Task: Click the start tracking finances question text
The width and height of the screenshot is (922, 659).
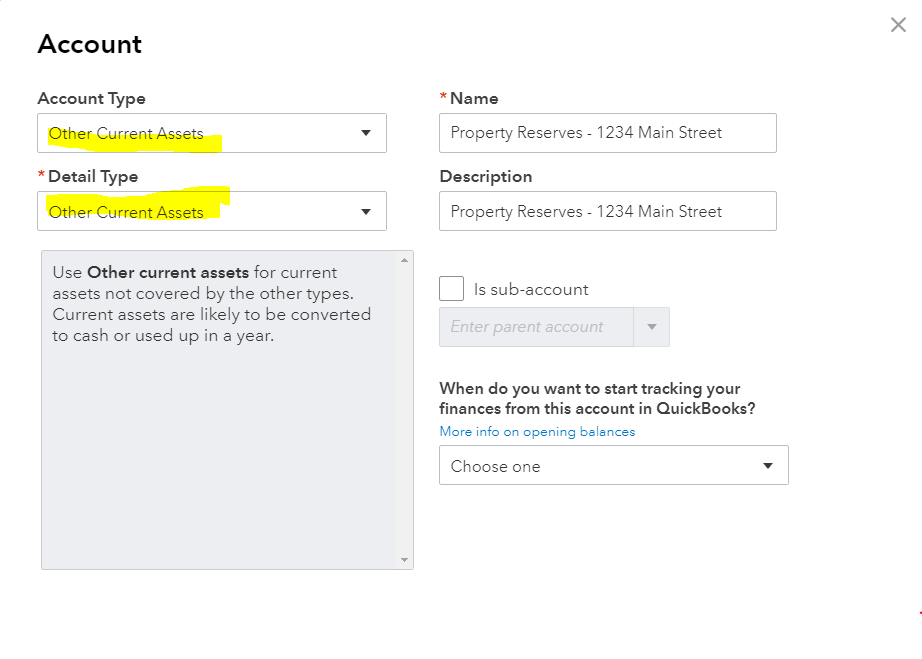Action: (597, 398)
